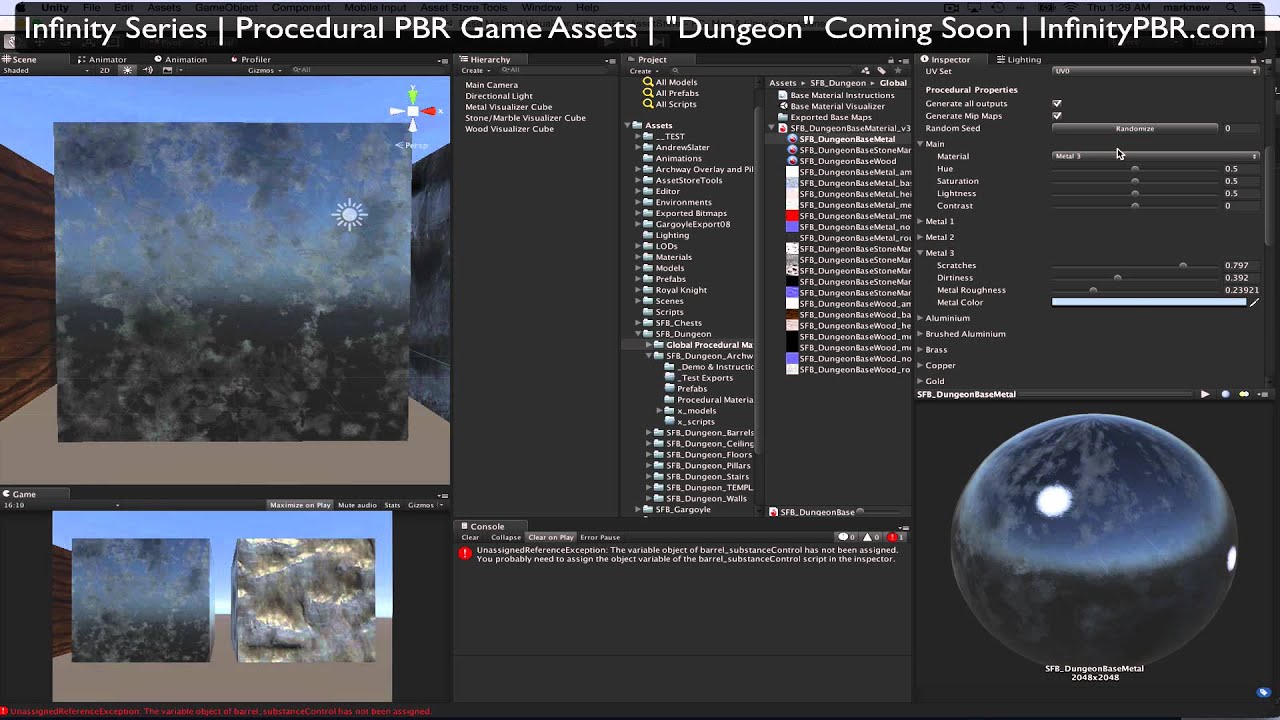Select SFB_DungeonBaseStoneMar substance material icon

[x=793, y=150]
